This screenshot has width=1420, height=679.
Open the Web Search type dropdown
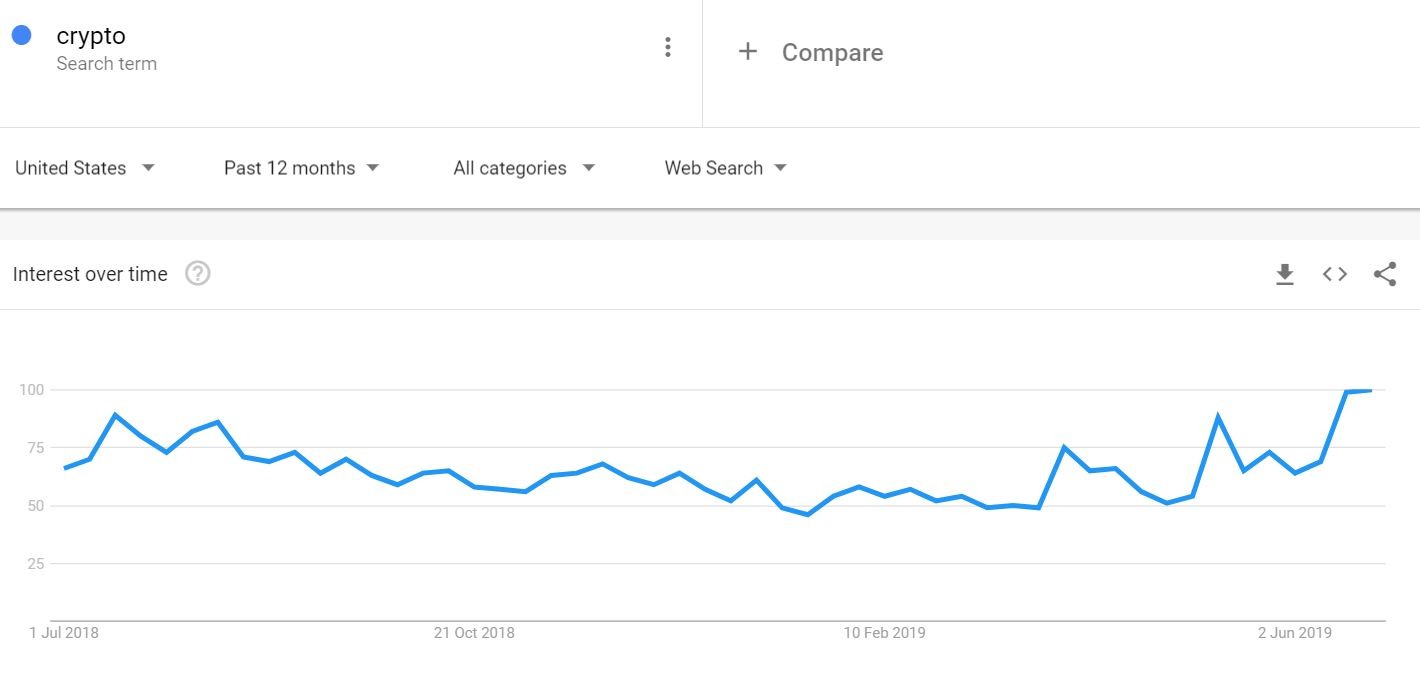(726, 168)
